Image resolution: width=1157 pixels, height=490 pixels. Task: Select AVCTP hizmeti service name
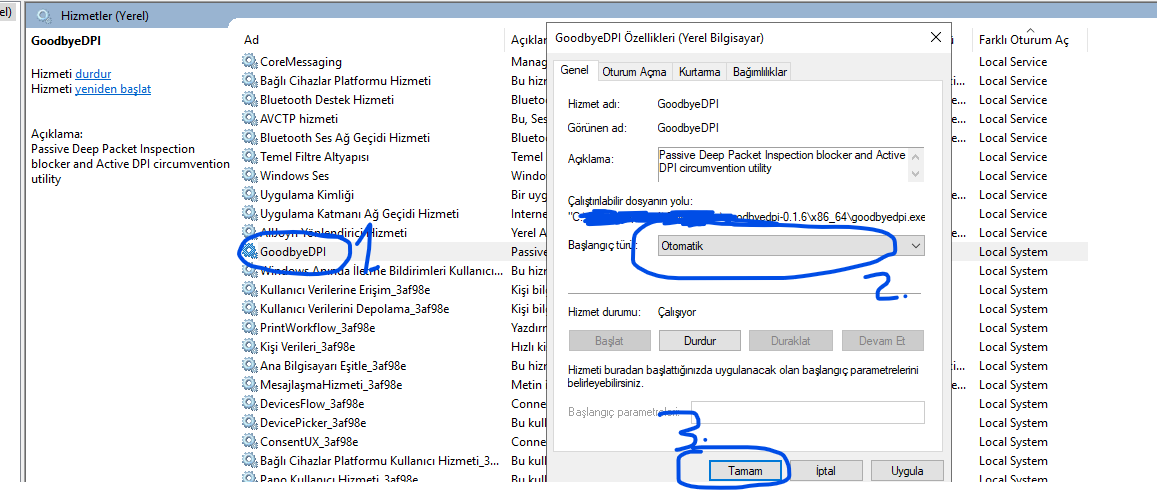299,119
